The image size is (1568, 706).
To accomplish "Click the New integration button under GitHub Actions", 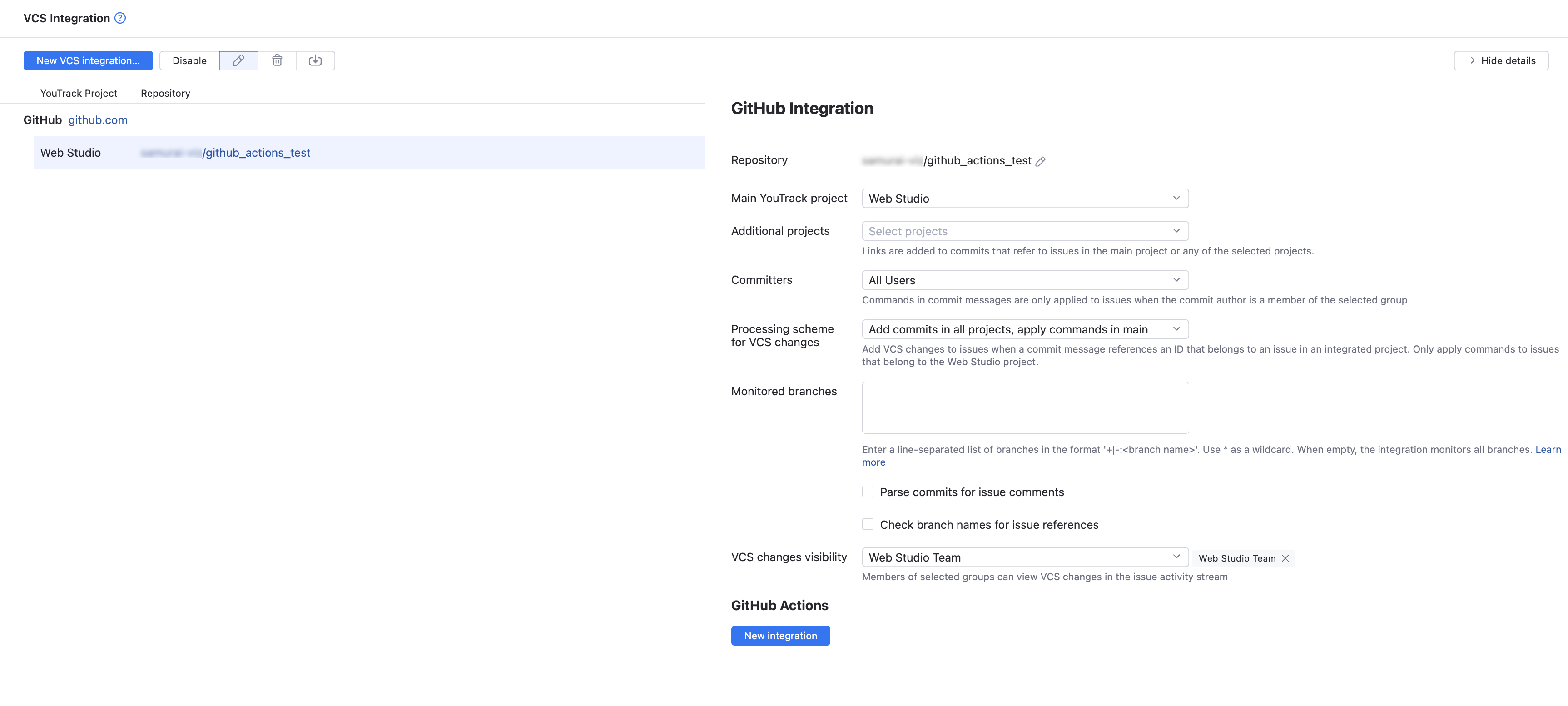I will tap(780, 636).
